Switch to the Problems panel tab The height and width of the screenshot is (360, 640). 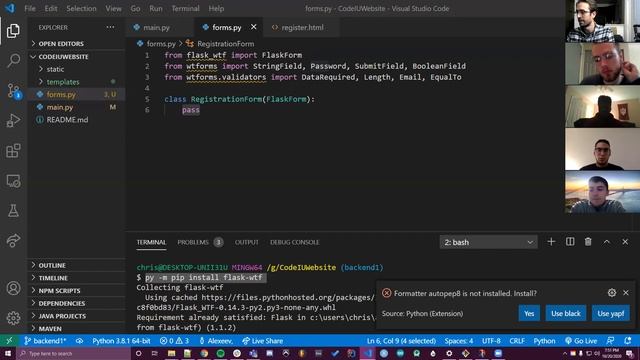(200, 242)
